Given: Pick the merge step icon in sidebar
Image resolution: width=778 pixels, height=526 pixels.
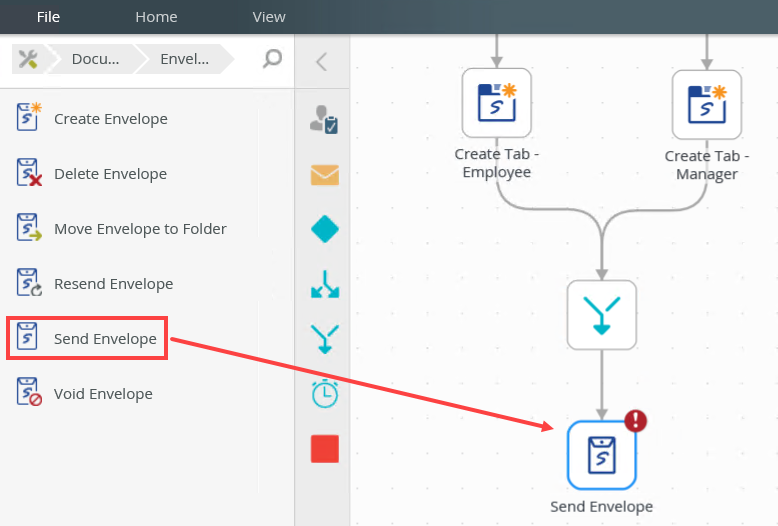Looking at the screenshot, I should click(x=325, y=339).
